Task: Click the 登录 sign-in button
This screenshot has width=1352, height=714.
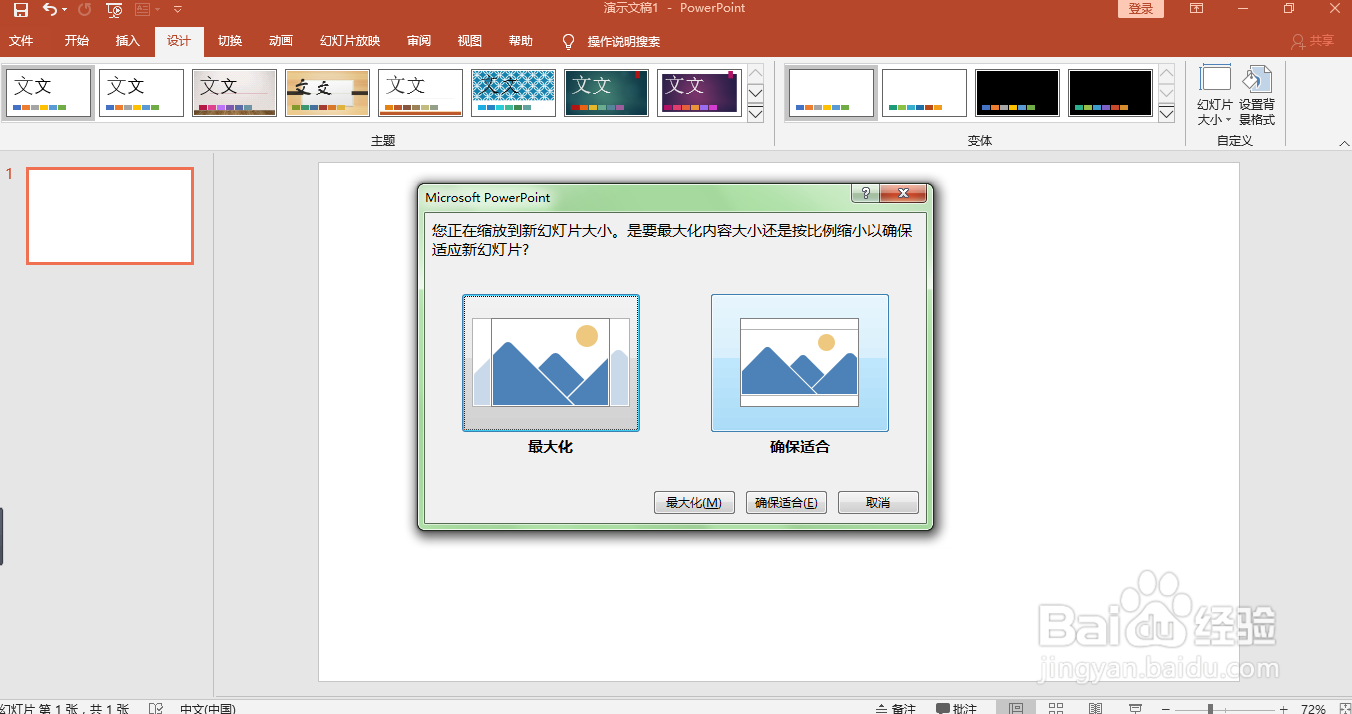Action: tap(1140, 9)
